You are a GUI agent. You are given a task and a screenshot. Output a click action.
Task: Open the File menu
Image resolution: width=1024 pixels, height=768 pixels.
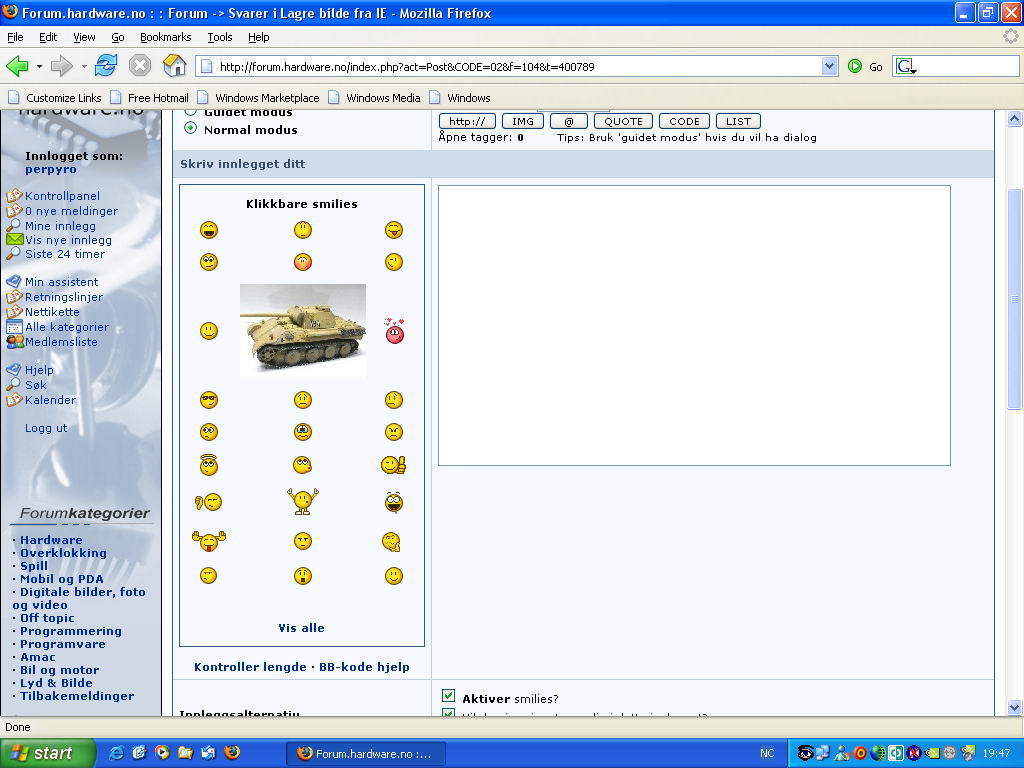(15, 37)
